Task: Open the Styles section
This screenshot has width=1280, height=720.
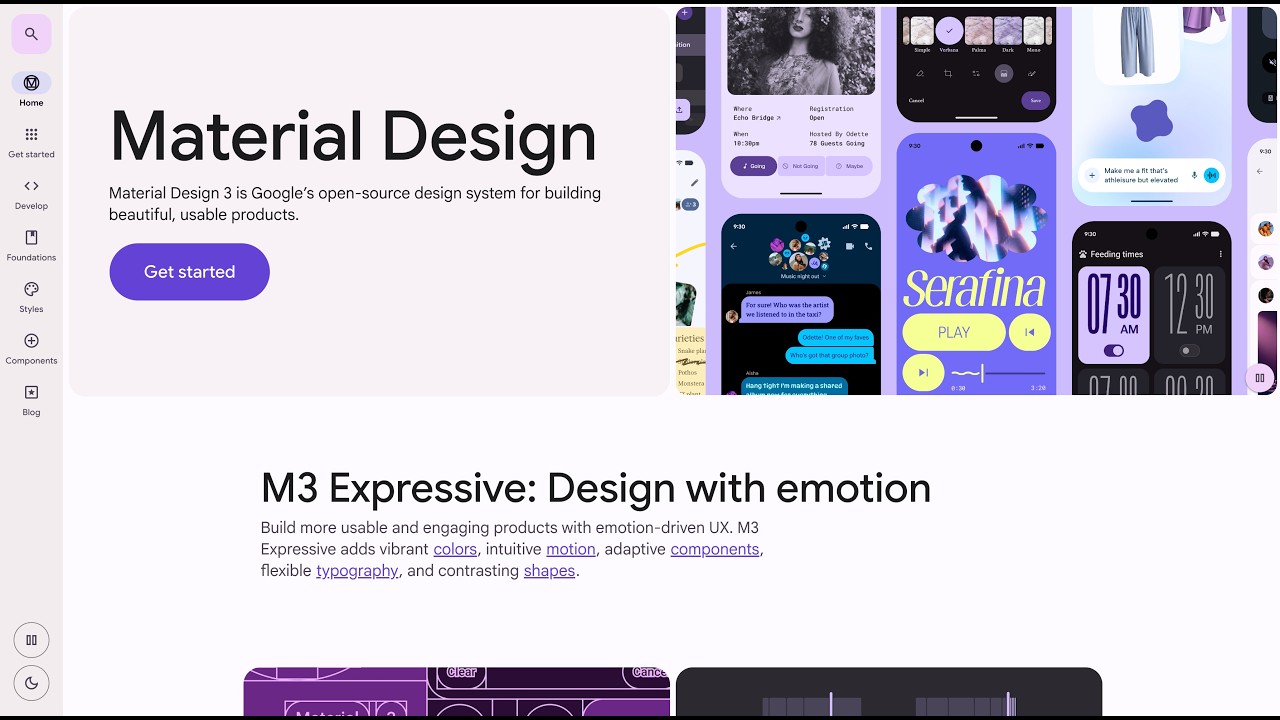Action: [x=31, y=297]
